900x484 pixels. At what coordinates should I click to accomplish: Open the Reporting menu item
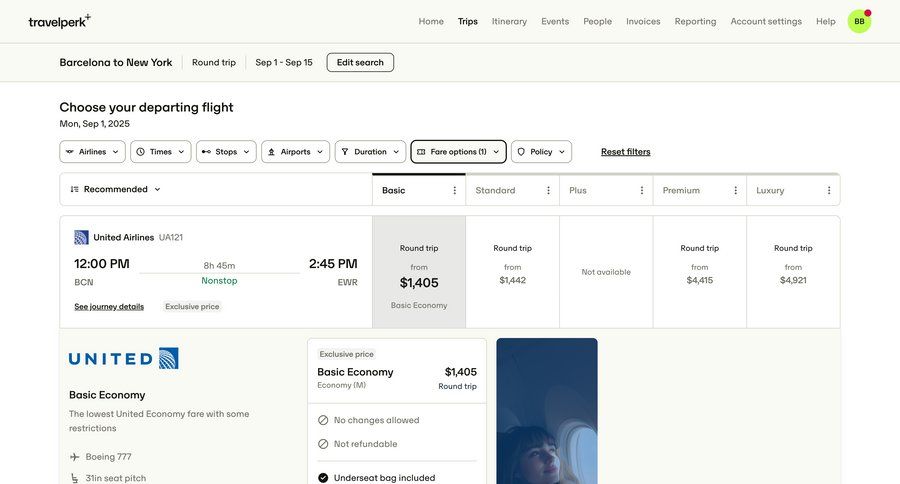pos(695,21)
